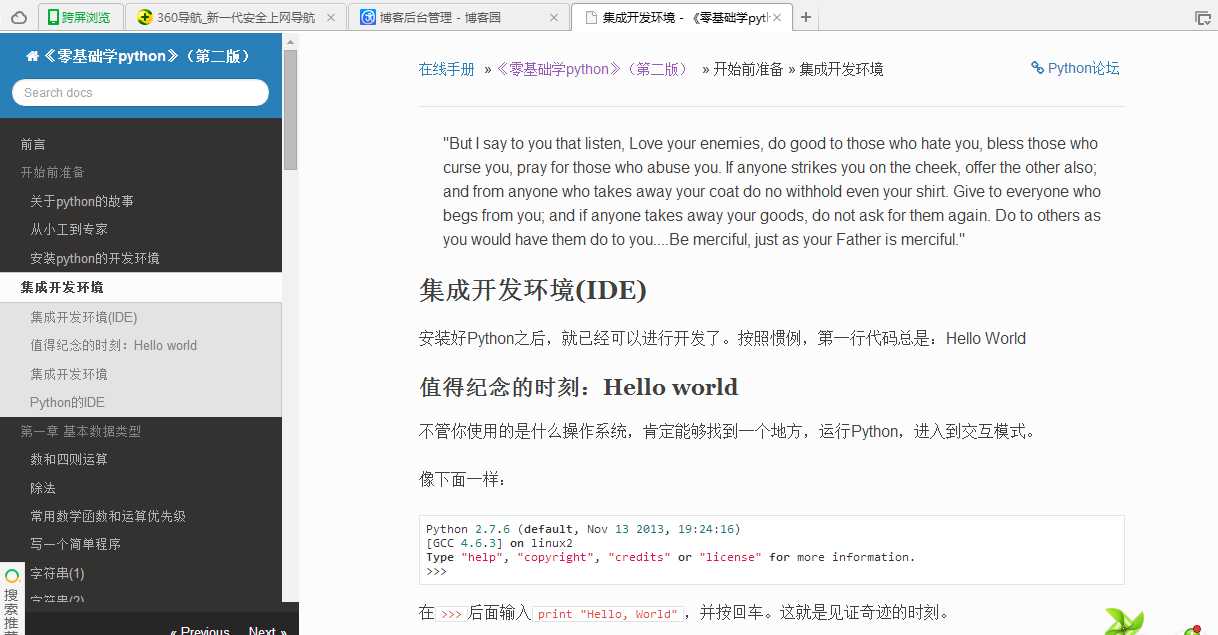The width and height of the screenshot is (1218, 635).
Task: Focus the Search docs field
Action: coord(140,92)
